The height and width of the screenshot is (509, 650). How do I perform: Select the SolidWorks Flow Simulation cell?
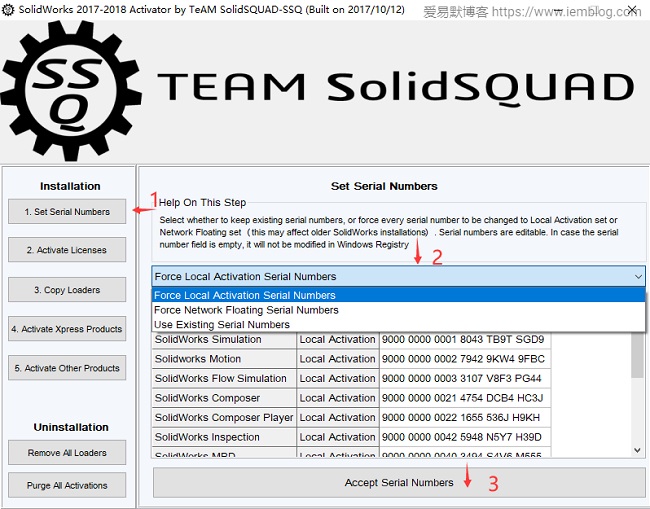(x=224, y=378)
